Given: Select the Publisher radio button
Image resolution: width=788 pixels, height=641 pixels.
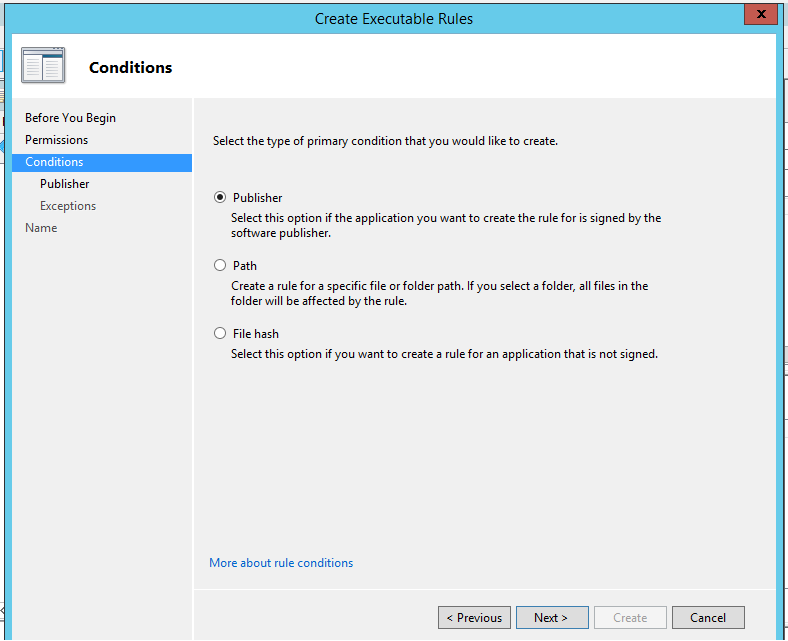Looking at the screenshot, I should pyautogui.click(x=220, y=197).
